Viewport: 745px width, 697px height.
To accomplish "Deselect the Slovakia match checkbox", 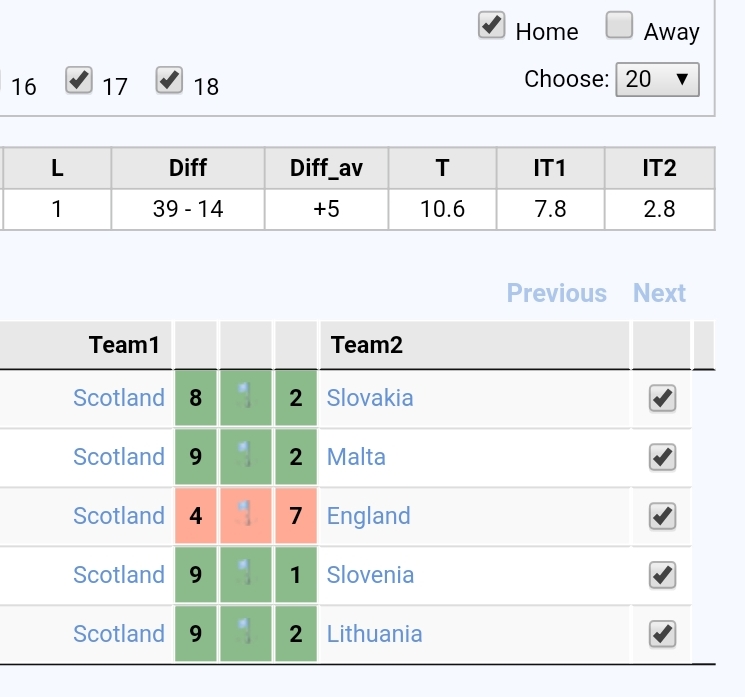I will 662,398.
